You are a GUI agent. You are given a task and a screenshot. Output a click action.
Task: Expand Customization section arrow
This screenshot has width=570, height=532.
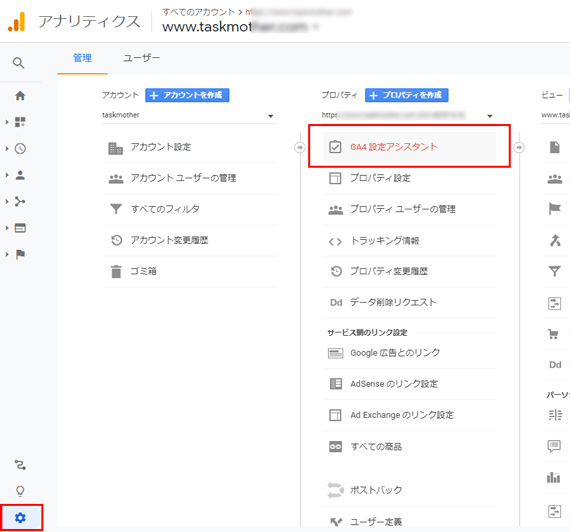(7, 122)
